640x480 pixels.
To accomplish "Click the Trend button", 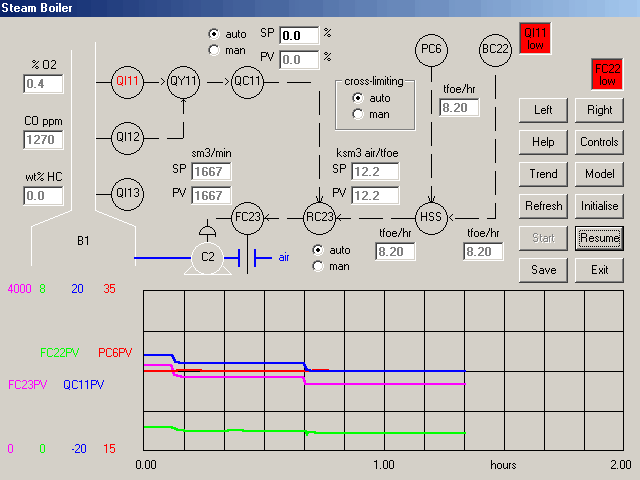I will click(x=543, y=174).
